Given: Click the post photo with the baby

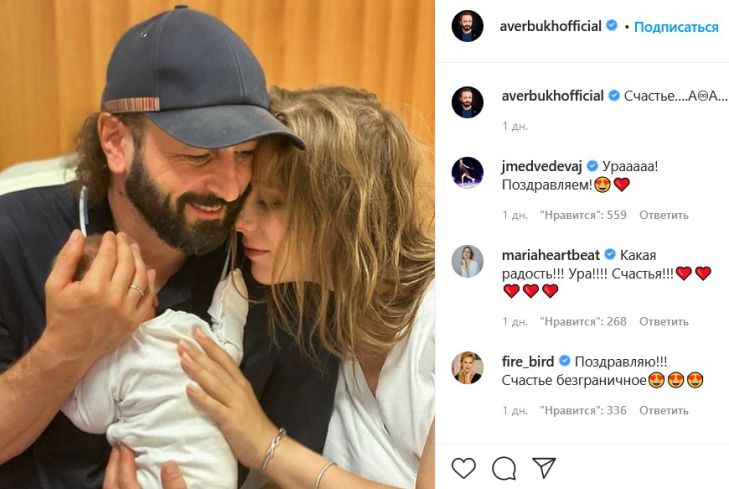Looking at the screenshot, I should click(x=217, y=244).
